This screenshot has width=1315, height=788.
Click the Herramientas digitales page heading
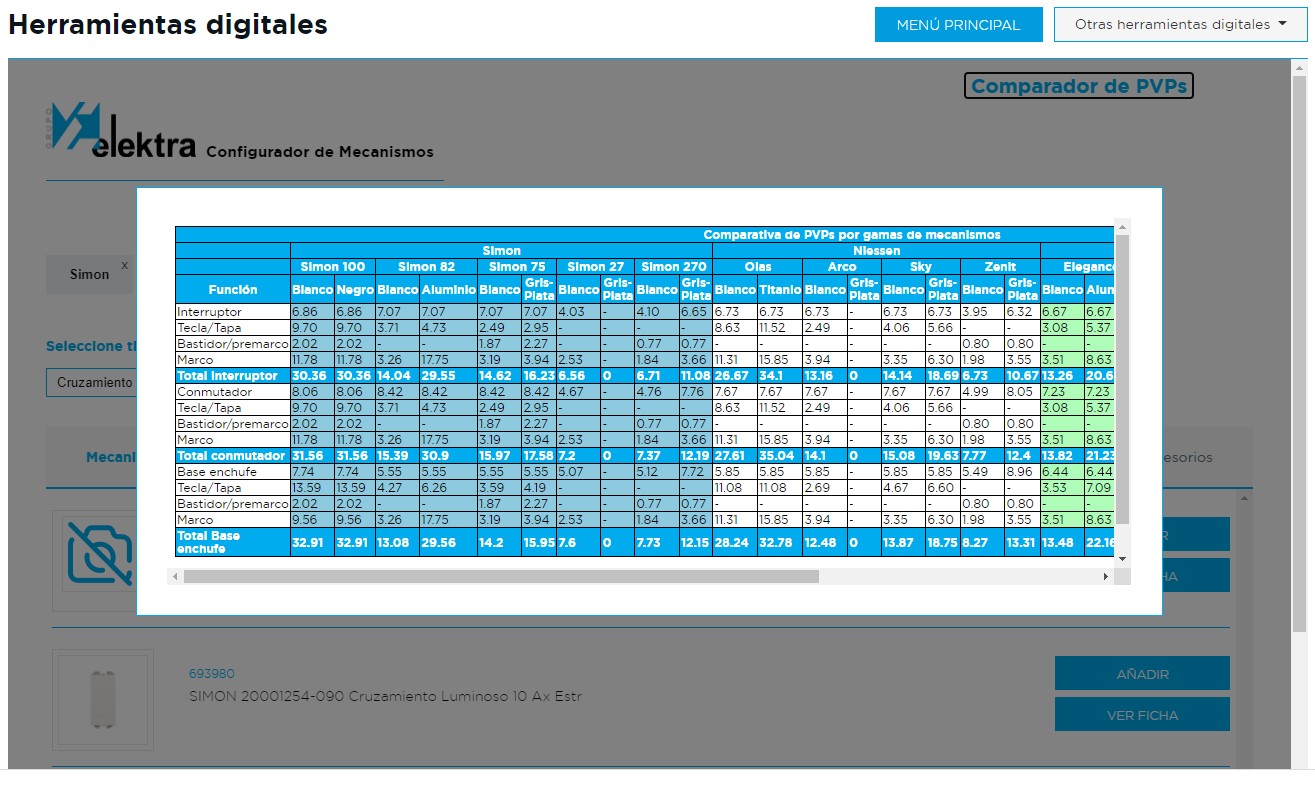(168, 25)
